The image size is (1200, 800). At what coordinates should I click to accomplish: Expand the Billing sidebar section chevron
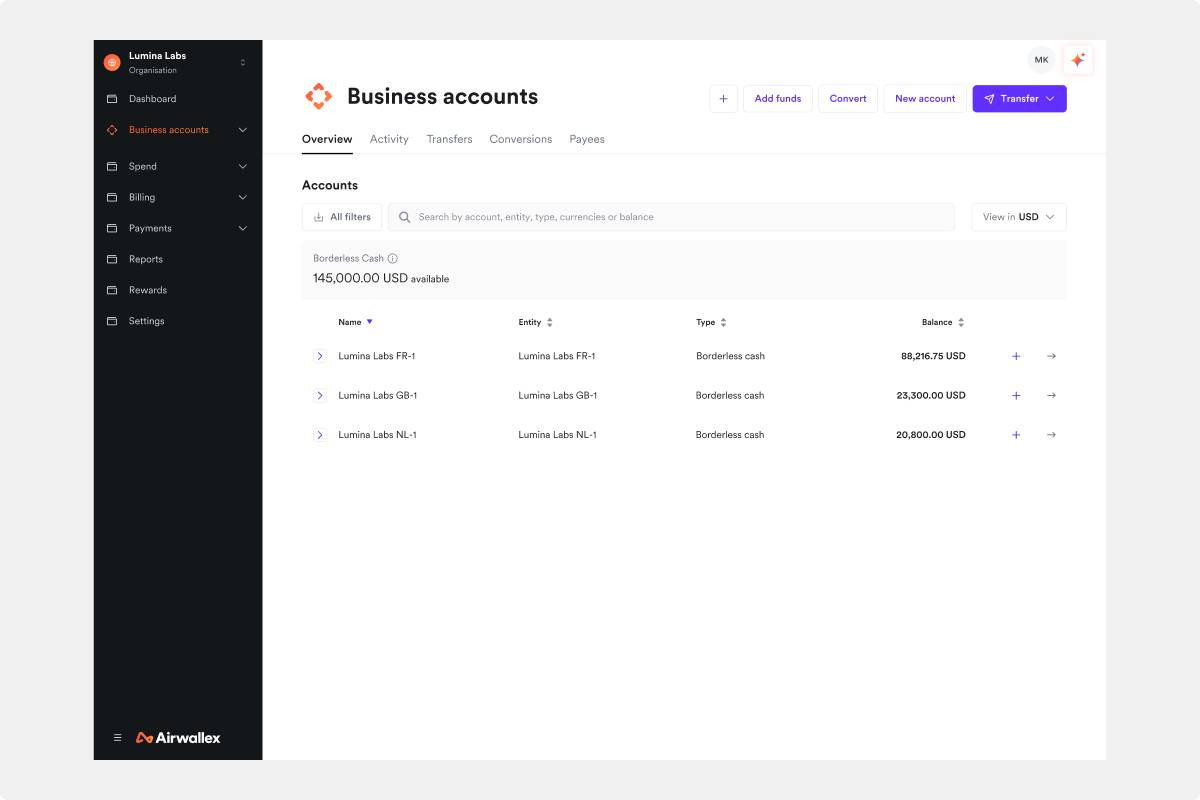point(242,197)
